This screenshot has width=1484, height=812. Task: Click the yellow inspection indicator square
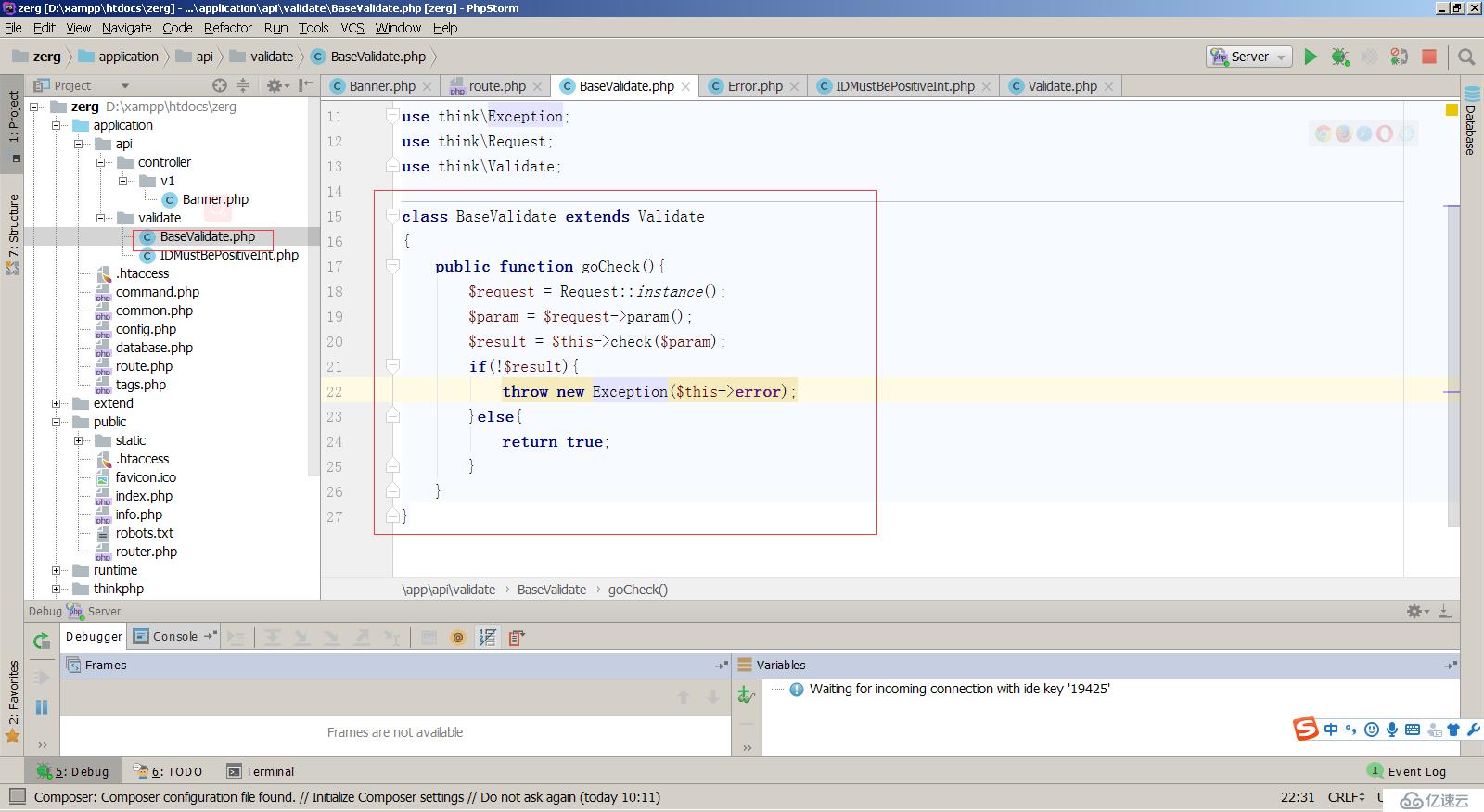tap(1452, 110)
